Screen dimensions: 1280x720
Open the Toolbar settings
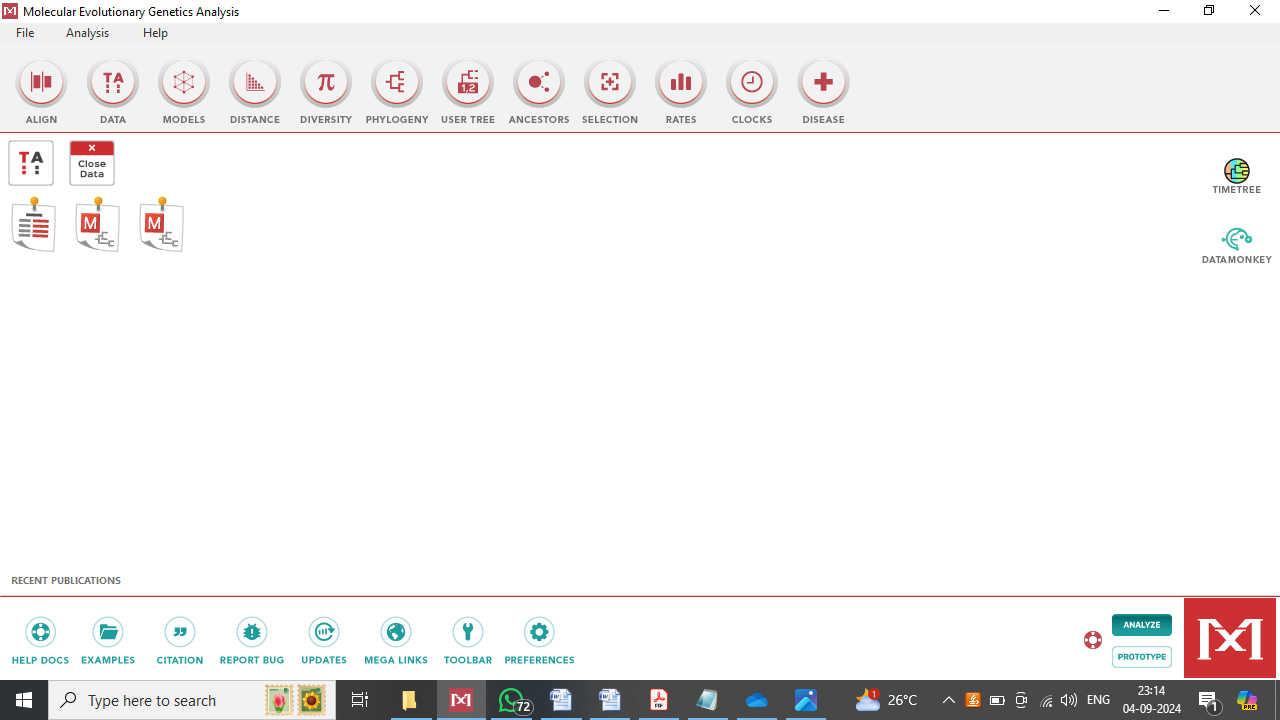468,641
